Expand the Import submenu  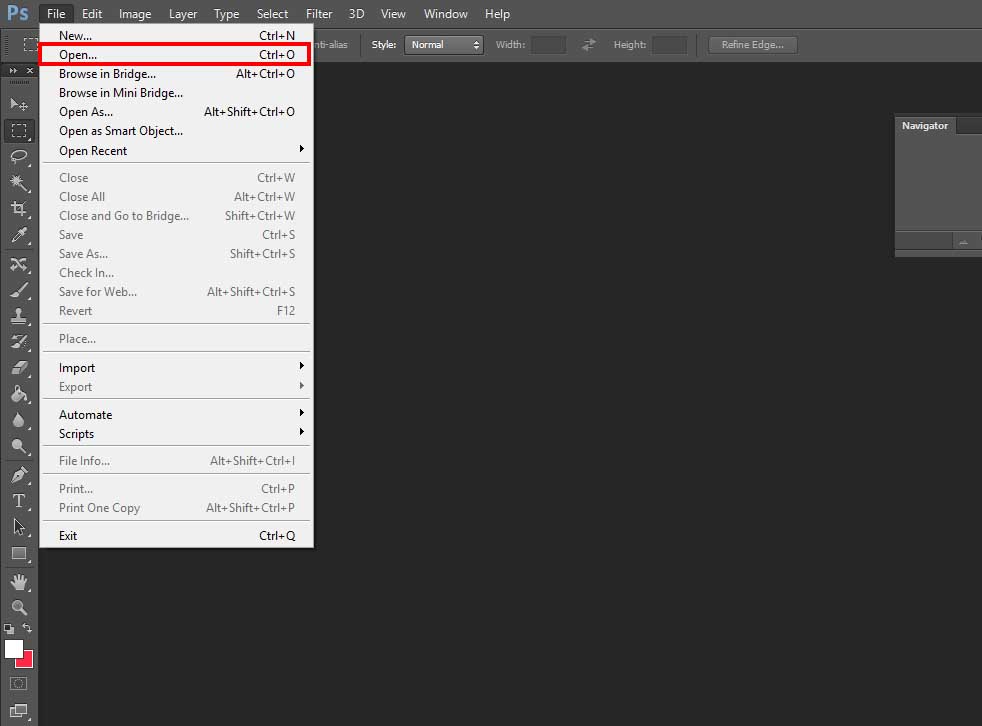tap(177, 368)
